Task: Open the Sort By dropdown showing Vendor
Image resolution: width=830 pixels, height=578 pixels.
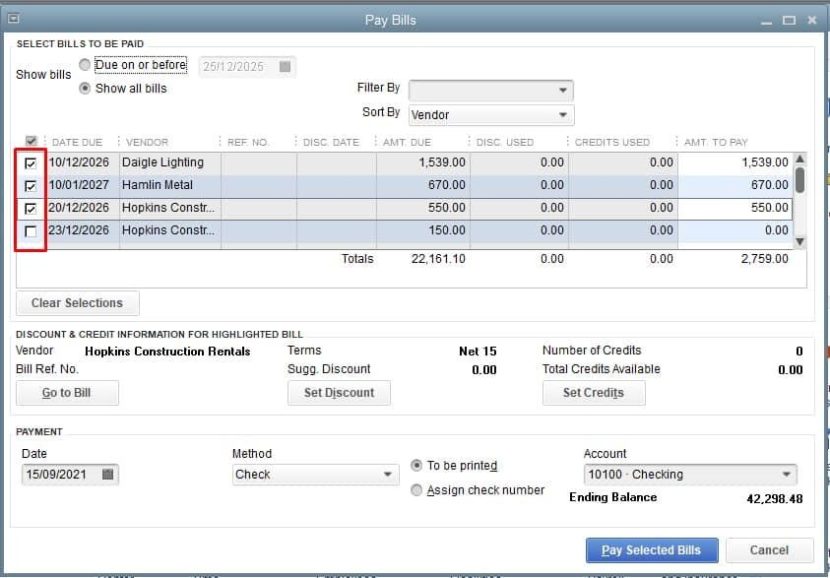Action: point(565,113)
